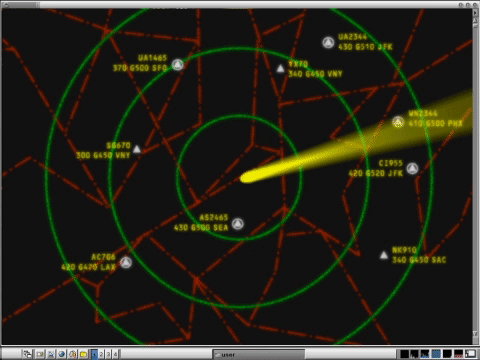Switch to workspace 2
The height and width of the screenshot is (360, 480).
(101, 354)
